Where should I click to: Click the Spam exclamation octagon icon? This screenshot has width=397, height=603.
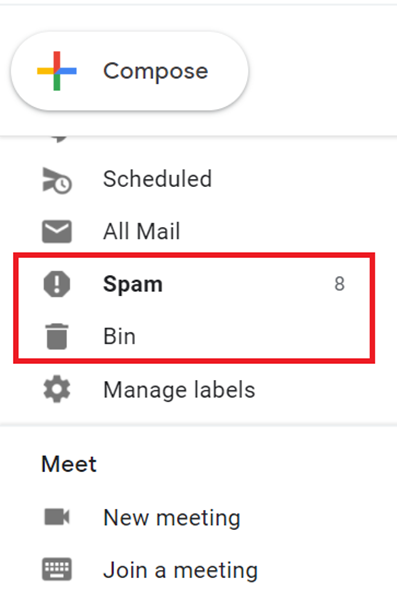(x=57, y=284)
